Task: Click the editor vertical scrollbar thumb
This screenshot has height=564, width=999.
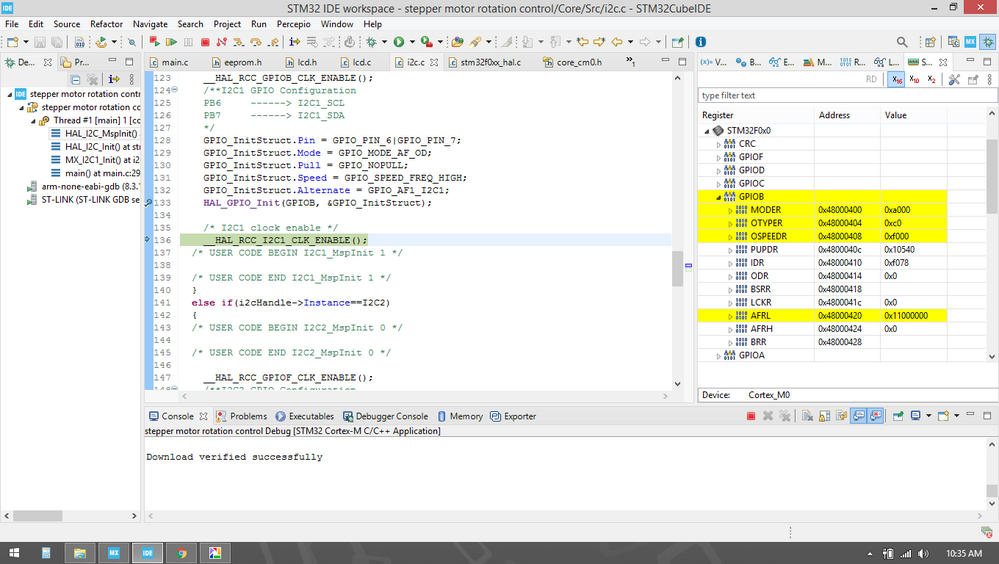Action: [677, 269]
